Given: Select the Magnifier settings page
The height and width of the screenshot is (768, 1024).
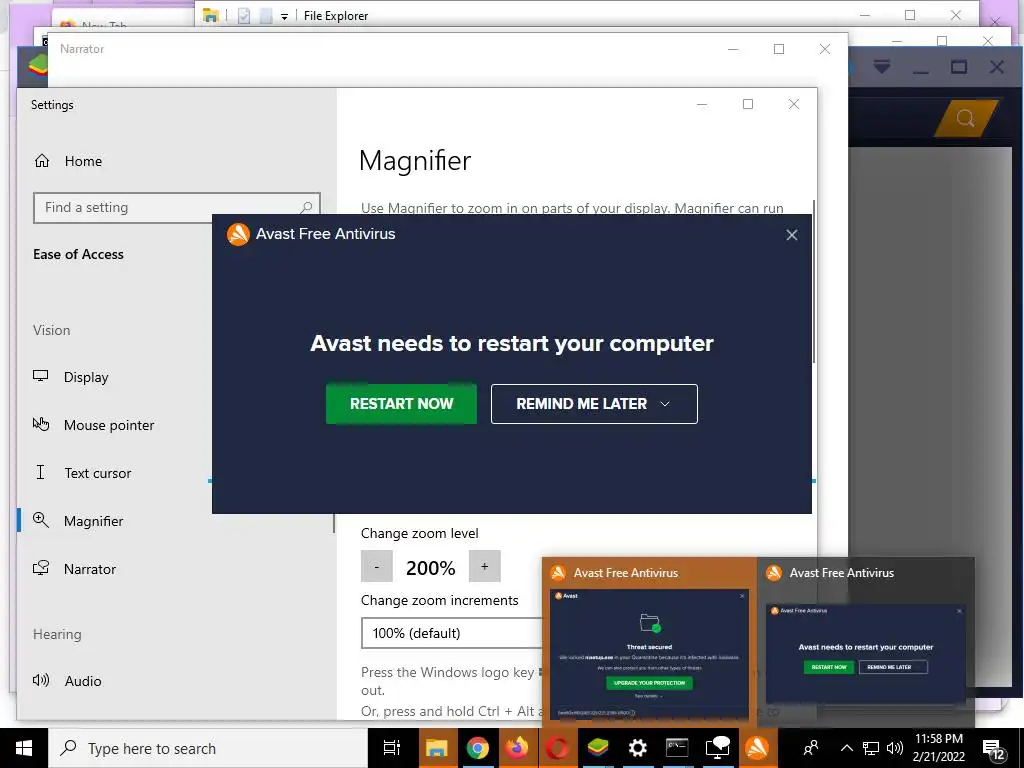Looking at the screenshot, I should tap(93, 521).
